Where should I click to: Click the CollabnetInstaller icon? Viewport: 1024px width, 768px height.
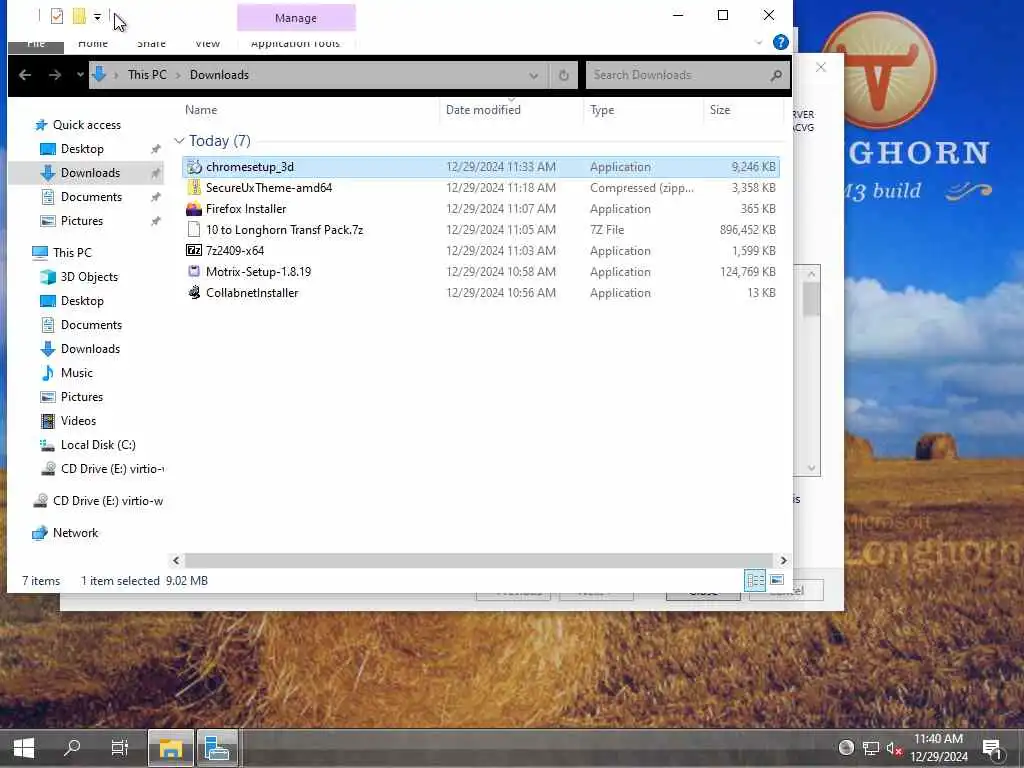(x=194, y=293)
